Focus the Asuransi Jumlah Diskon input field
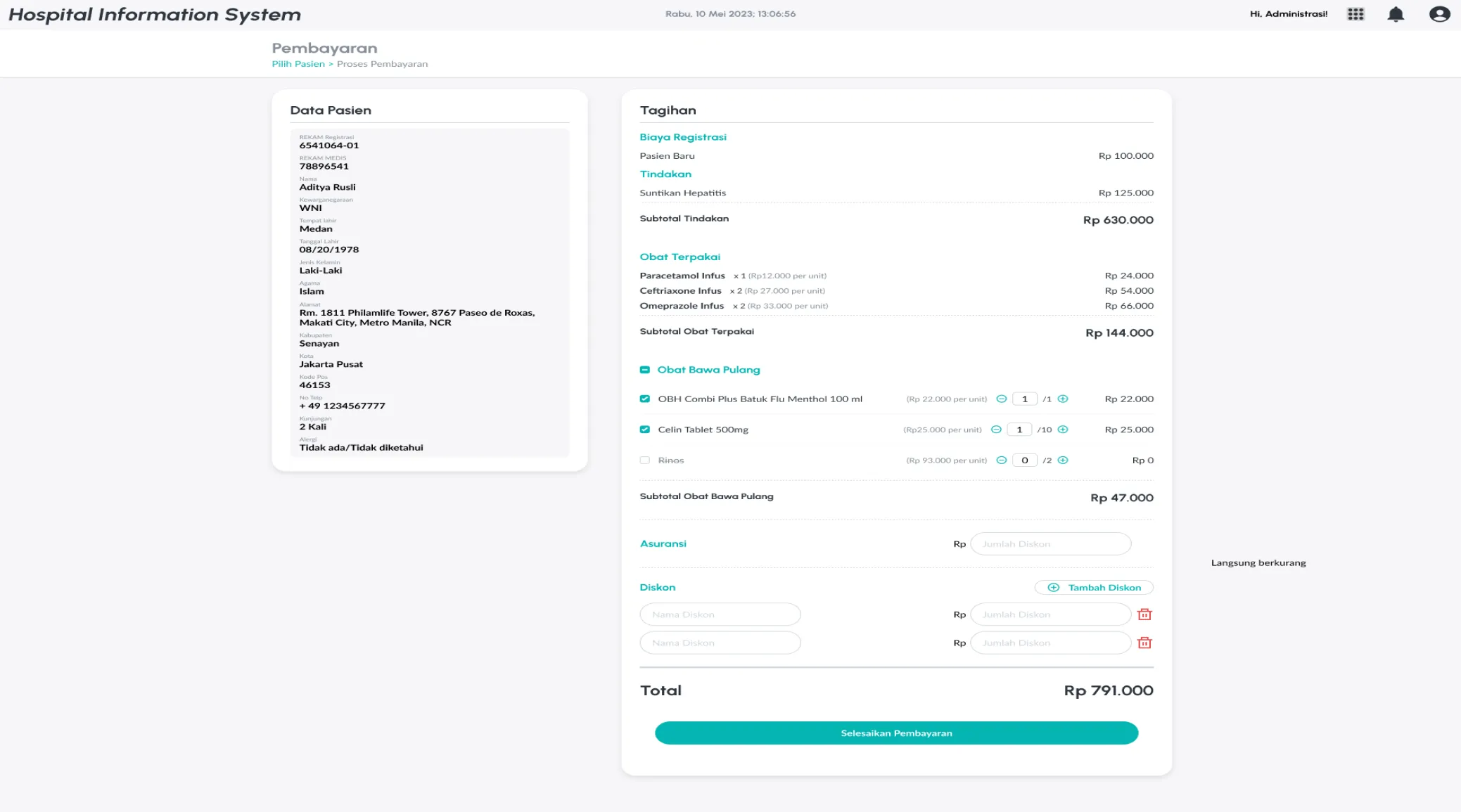Image resolution: width=1461 pixels, height=812 pixels. 1050,544
